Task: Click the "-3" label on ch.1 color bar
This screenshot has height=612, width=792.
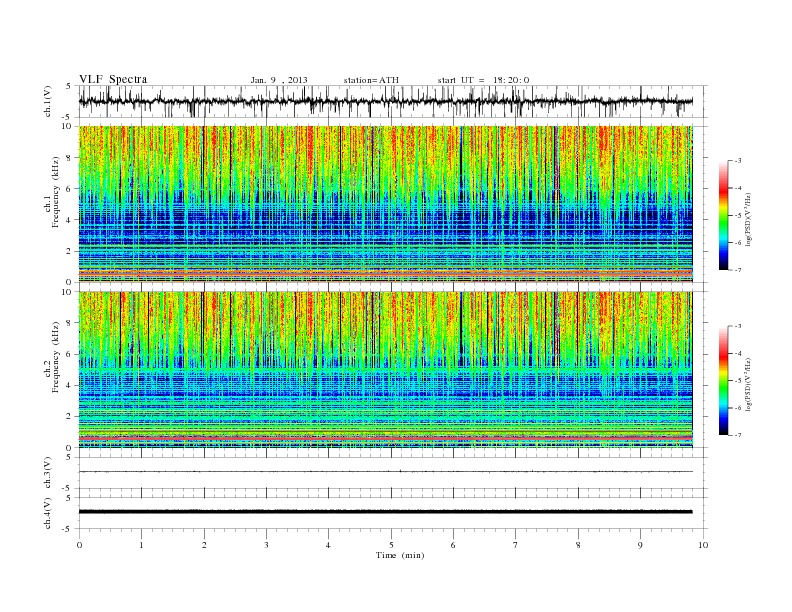Action: point(738,161)
